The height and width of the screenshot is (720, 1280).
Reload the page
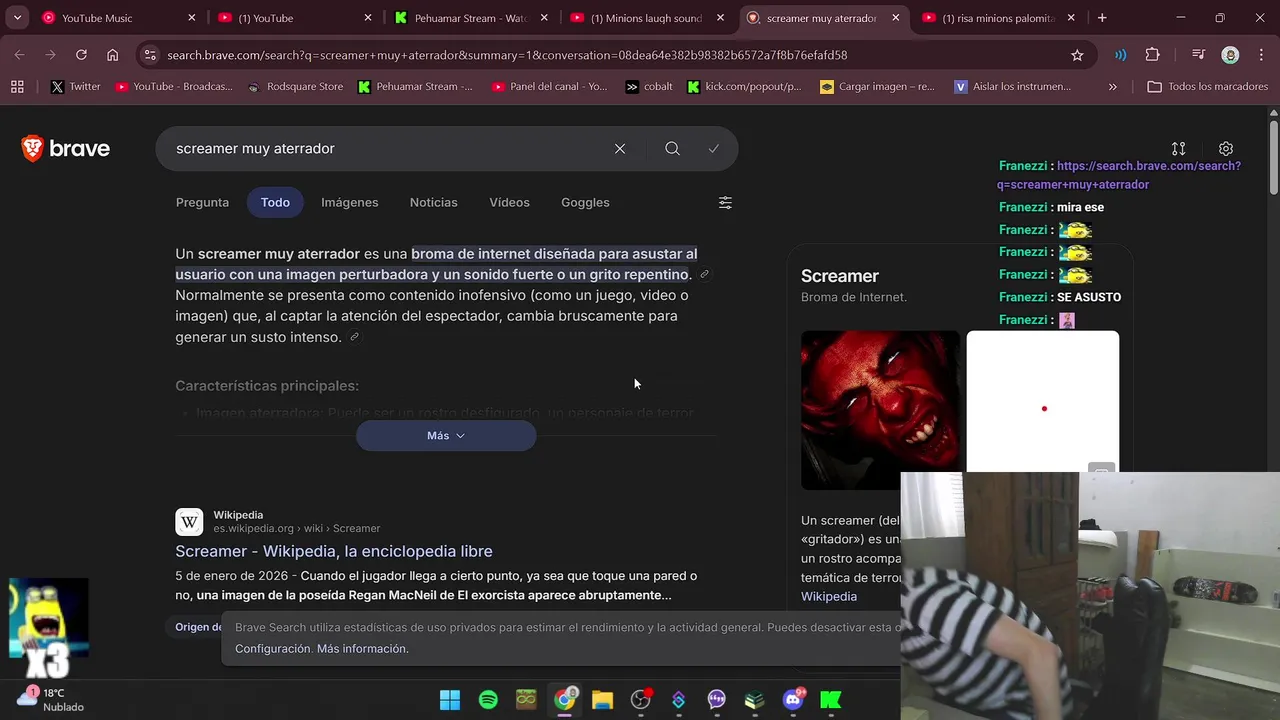tap(81, 55)
